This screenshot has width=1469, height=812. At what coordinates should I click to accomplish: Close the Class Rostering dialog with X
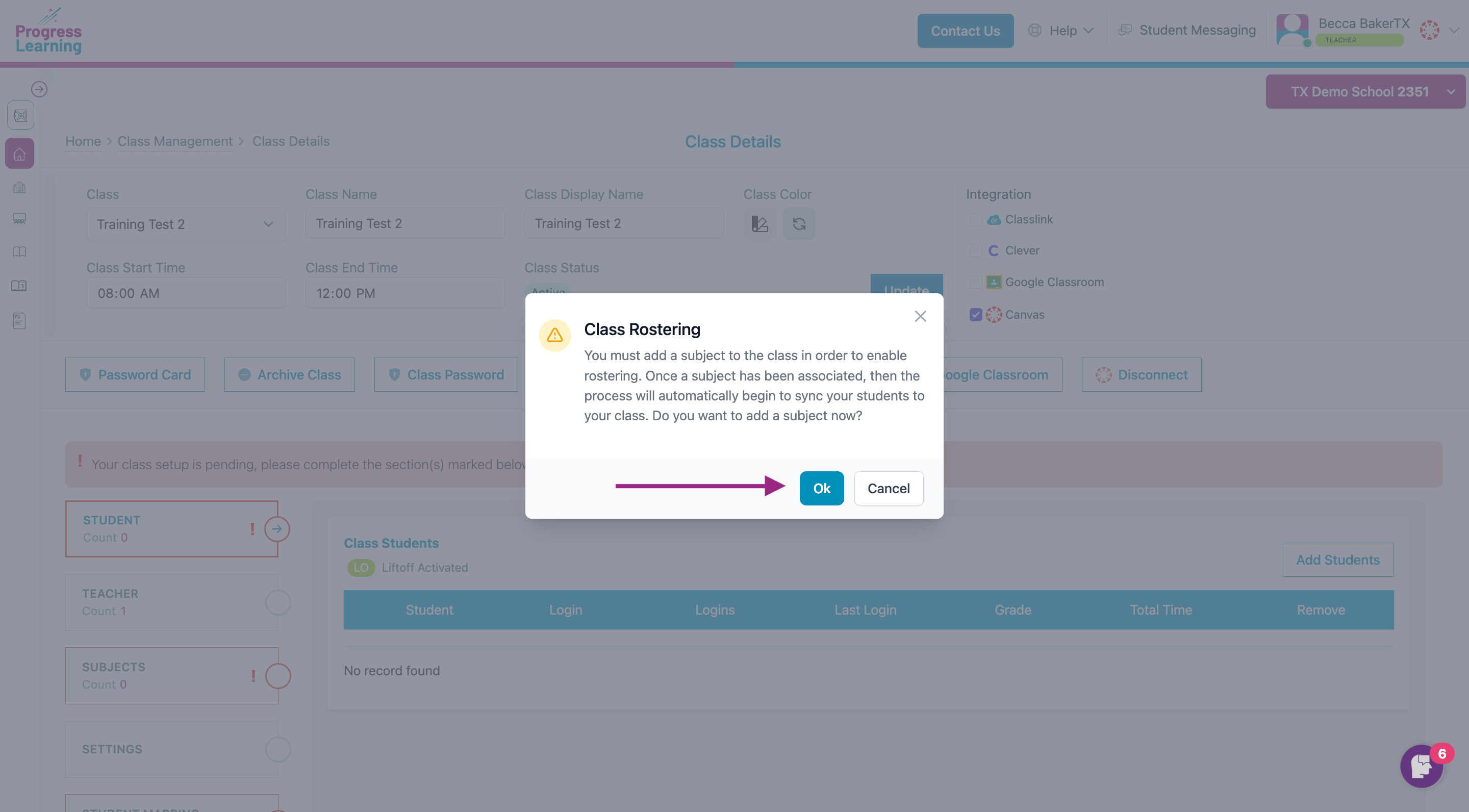click(x=920, y=316)
